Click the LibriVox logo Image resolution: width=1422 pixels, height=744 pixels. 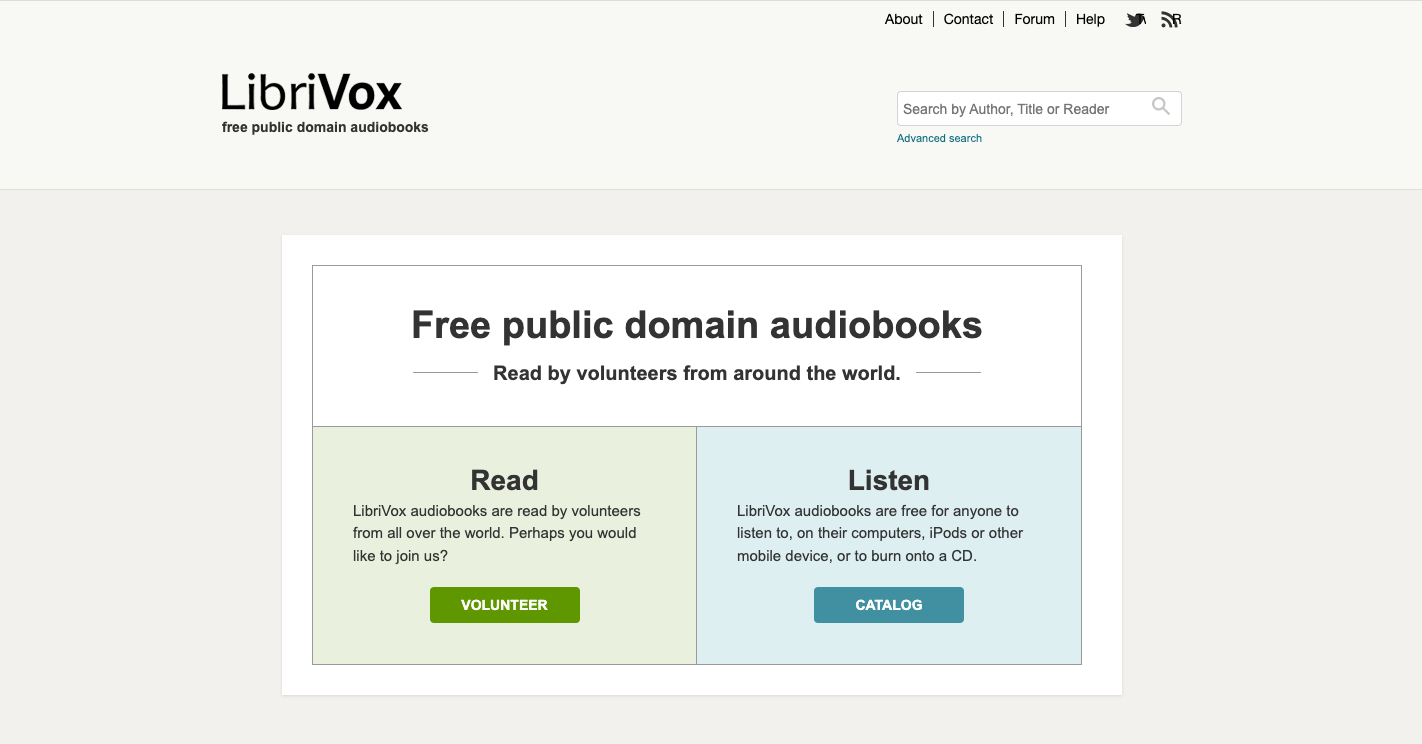tap(311, 93)
